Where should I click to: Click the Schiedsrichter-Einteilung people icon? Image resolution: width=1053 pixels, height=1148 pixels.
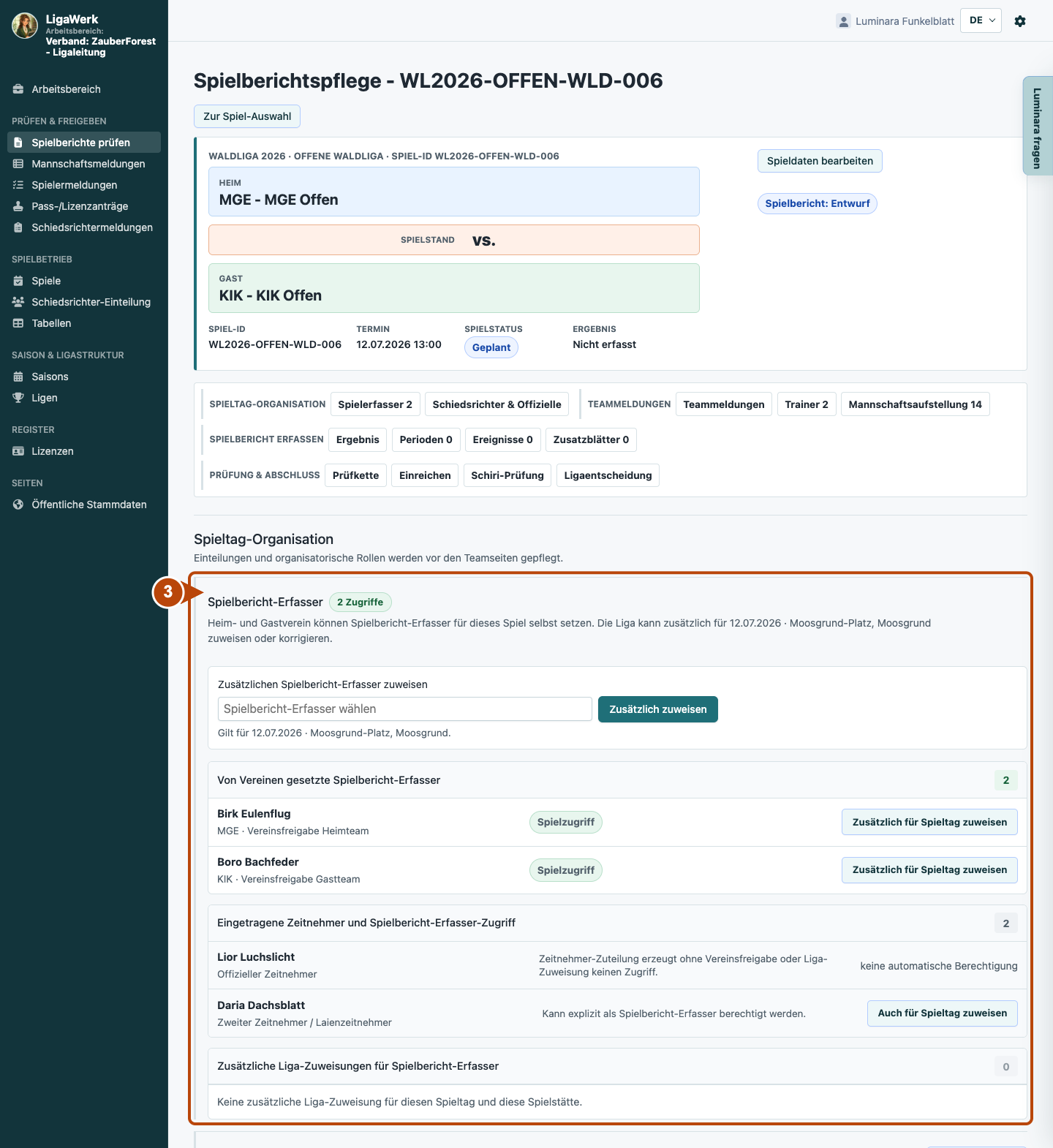pos(18,302)
